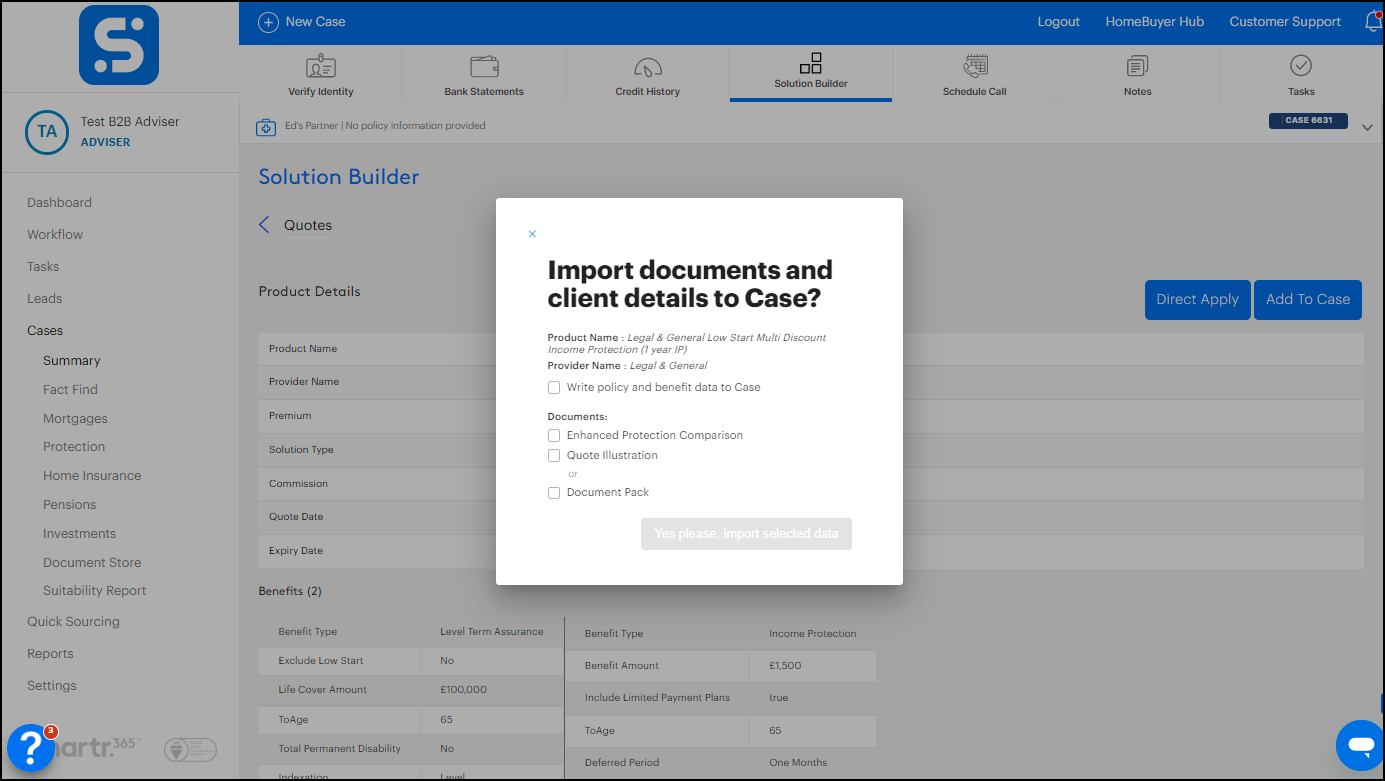Viewport: 1385px width, 781px height.
Task: Open the chat widget bubble
Action: pos(1360,745)
